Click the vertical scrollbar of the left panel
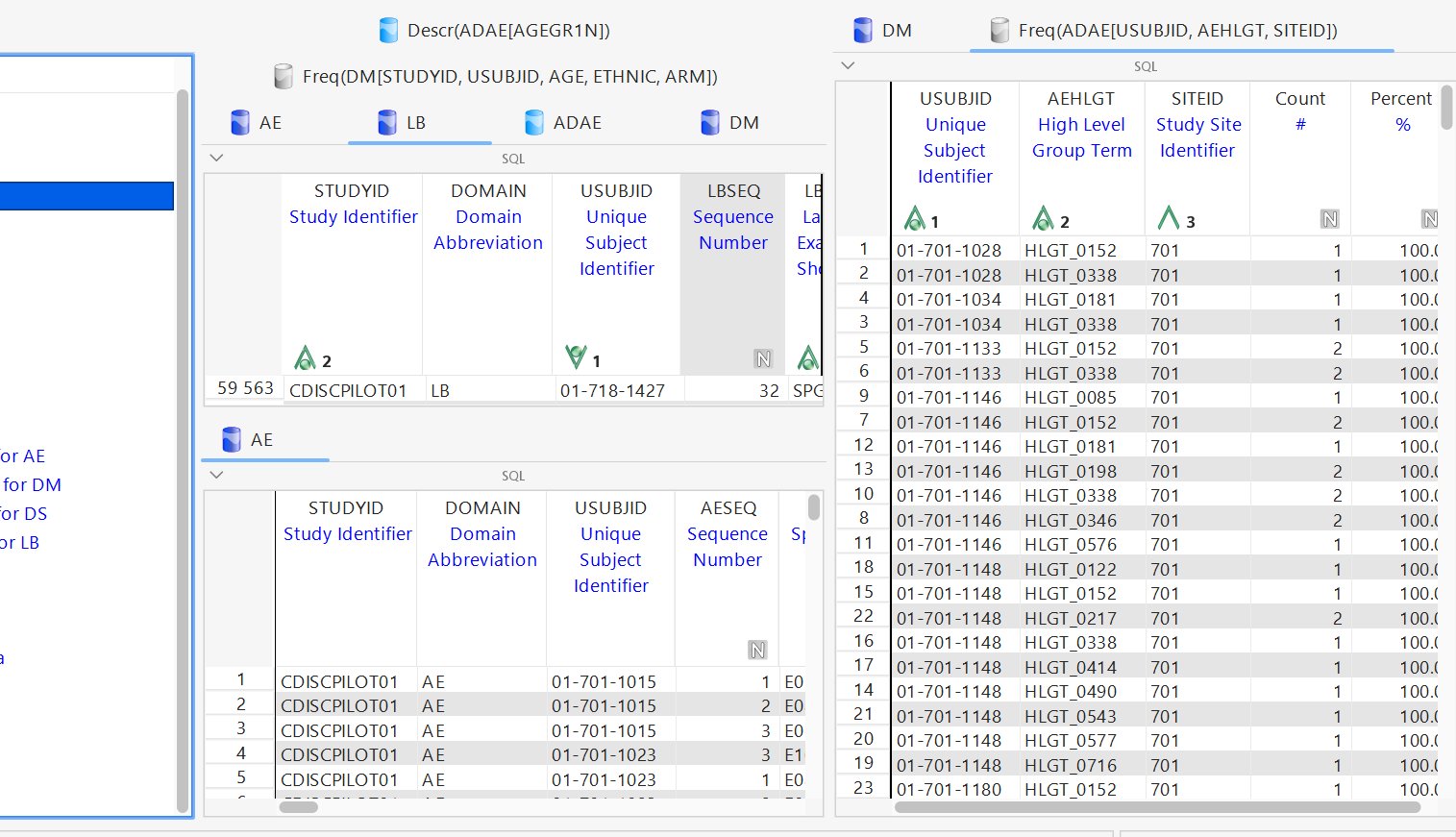This screenshot has height=837, width=1456. (184, 452)
